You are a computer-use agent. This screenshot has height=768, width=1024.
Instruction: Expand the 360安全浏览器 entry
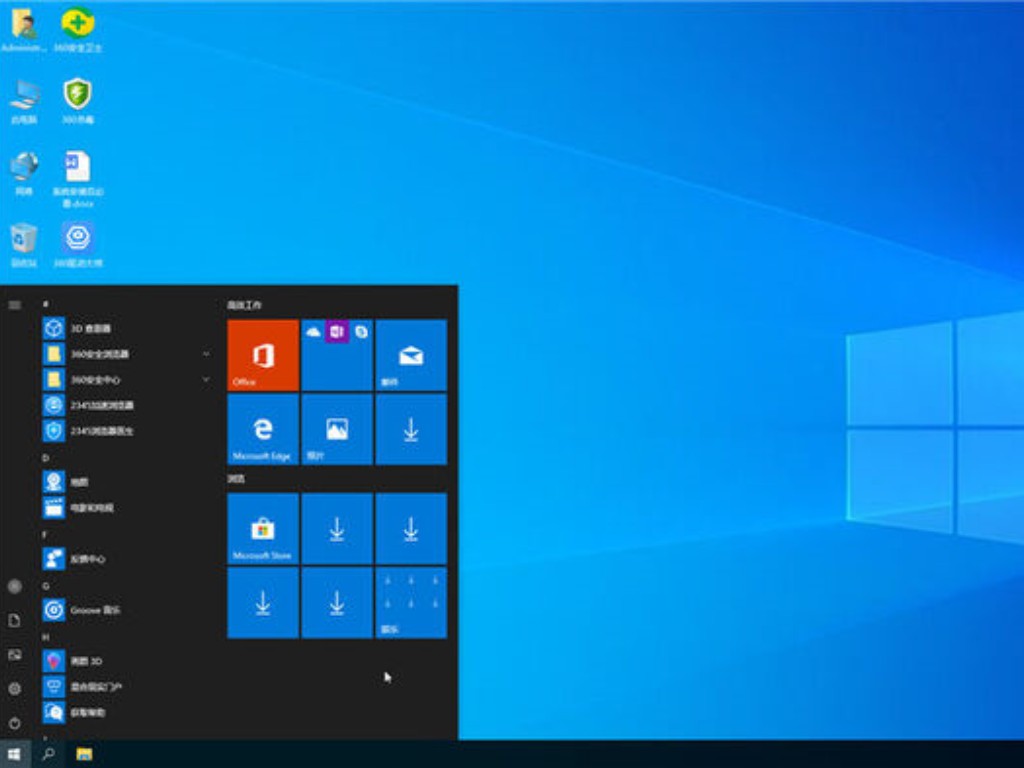[206, 354]
